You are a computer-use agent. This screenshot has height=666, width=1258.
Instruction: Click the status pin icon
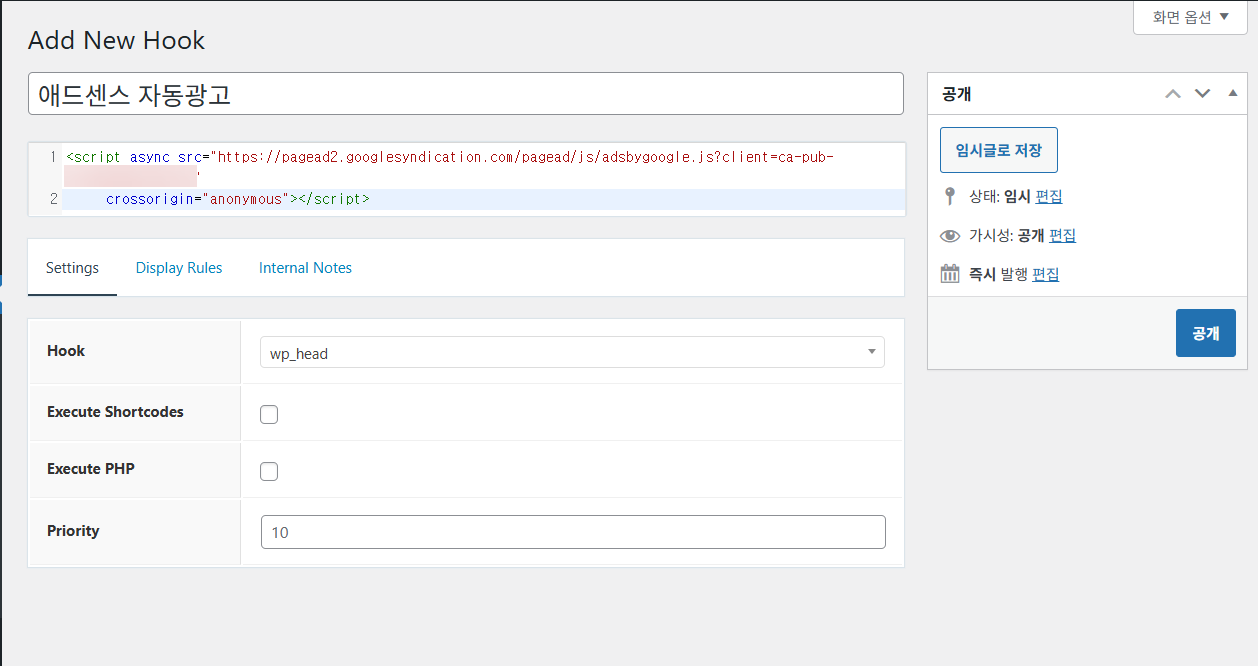pos(949,196)
